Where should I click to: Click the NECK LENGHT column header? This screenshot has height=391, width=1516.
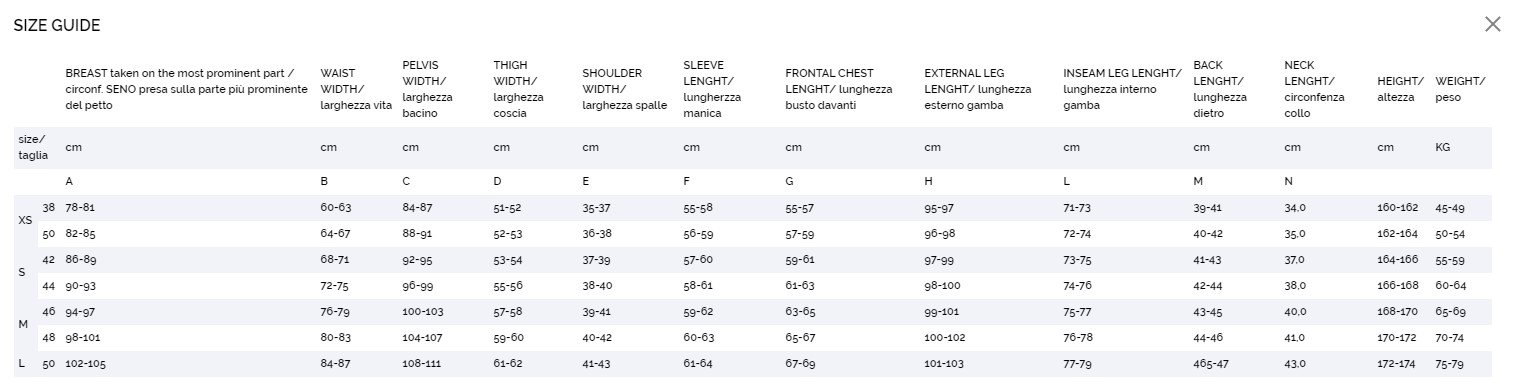click(1314, 89)
